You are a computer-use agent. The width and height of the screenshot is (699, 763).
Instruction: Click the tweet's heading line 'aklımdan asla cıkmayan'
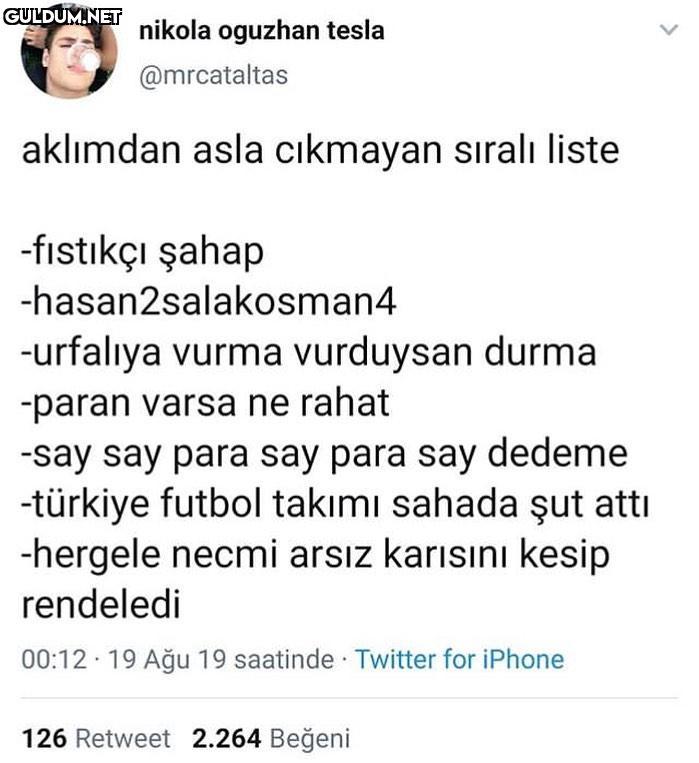pyautogui.click(x=320, y=151)
